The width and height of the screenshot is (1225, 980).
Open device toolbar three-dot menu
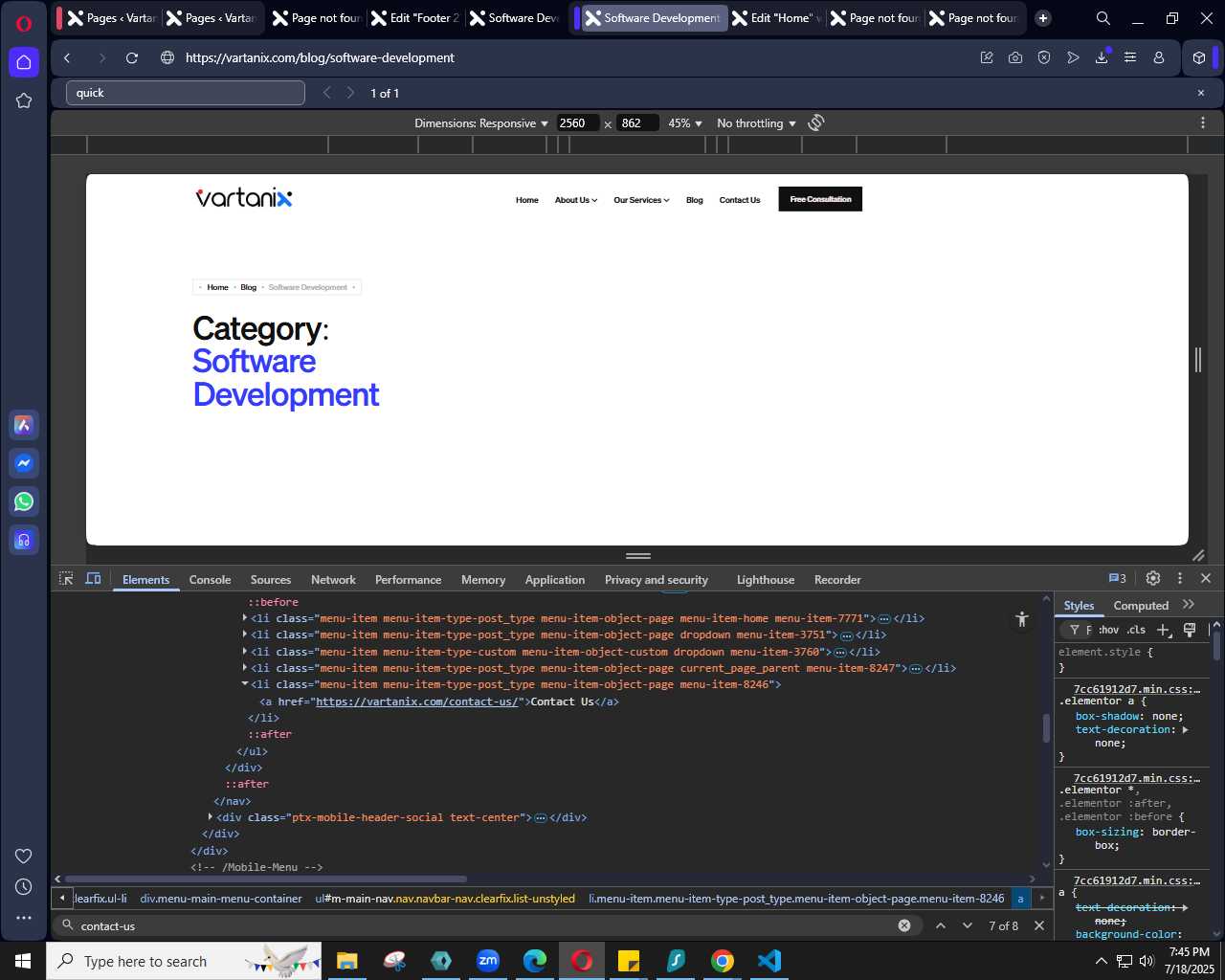(1203, 122)
